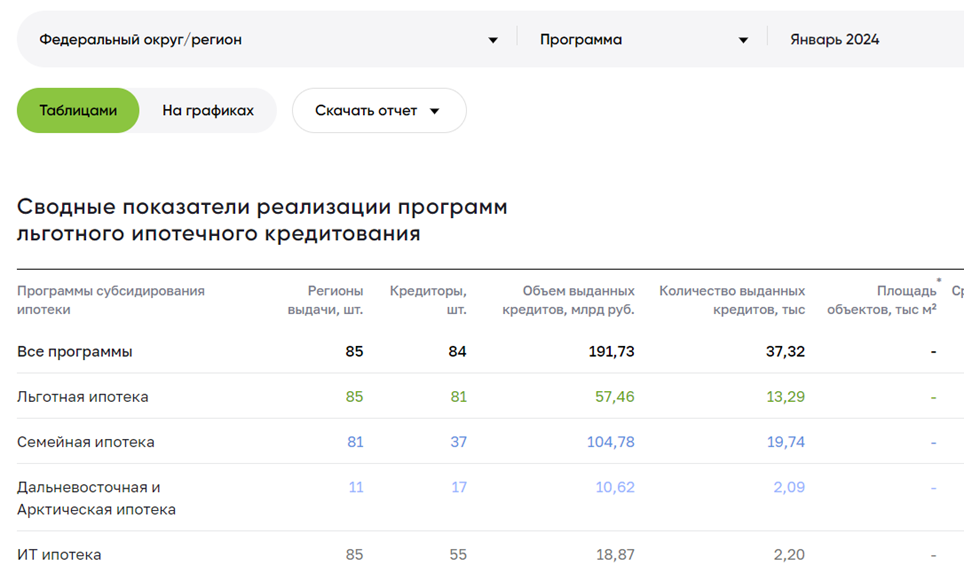Image resolution: width=964 pixels, height=581 pixels.
Task: Click the 13,29 value for Льготная ипотека
Action: 785,397
